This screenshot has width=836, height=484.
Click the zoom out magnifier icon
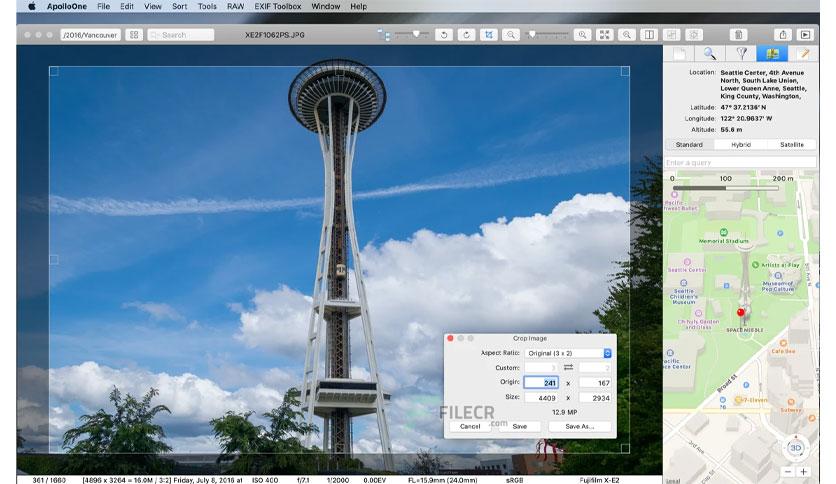pyautogui.click(x=511, y=35)
